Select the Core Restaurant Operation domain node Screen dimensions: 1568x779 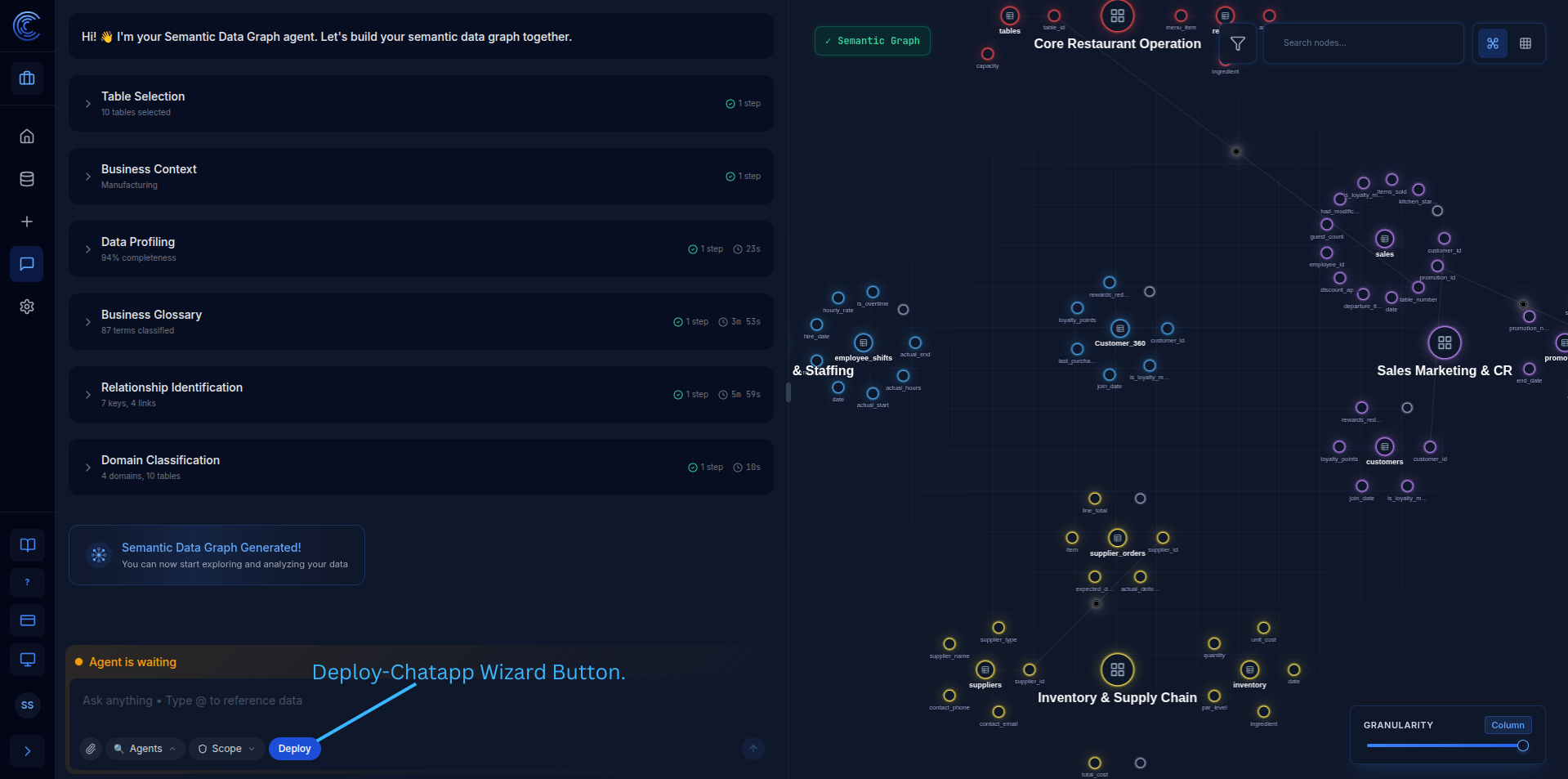1118,16
